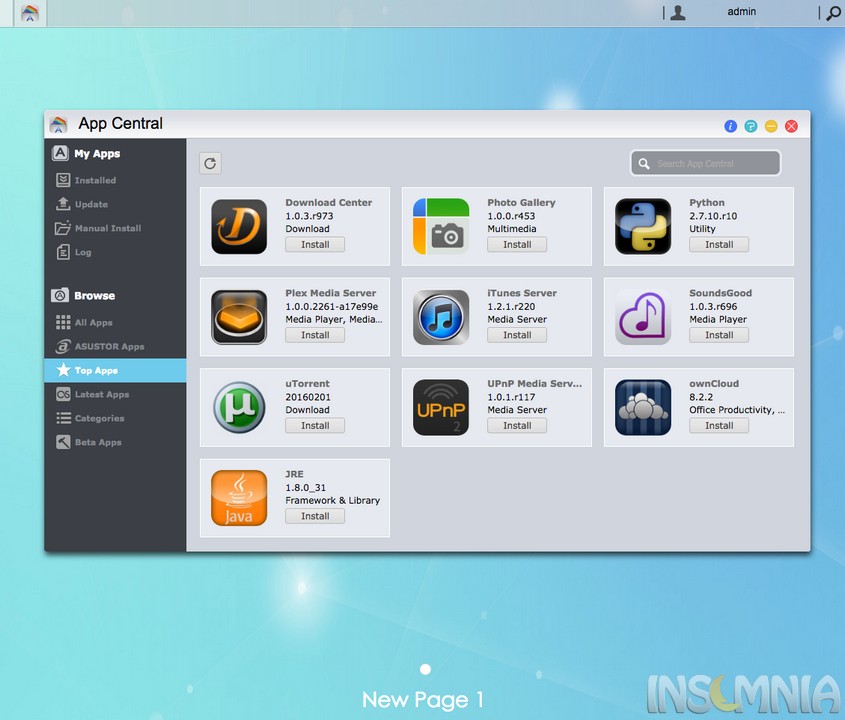845x720 pixels.
Task: Install Plex Media Server
Action: coord(315,335)
